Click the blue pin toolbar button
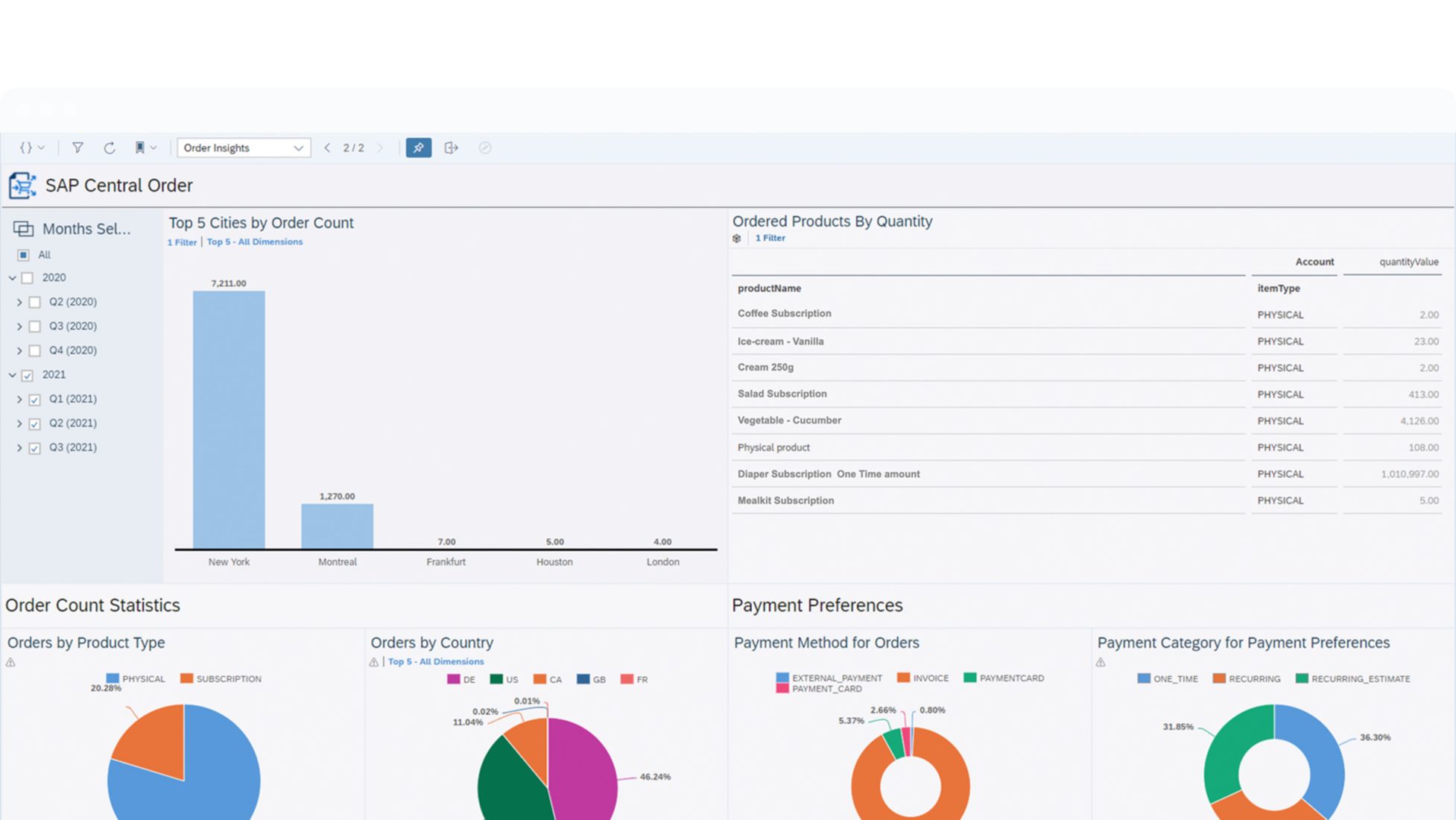 (418, 148)
